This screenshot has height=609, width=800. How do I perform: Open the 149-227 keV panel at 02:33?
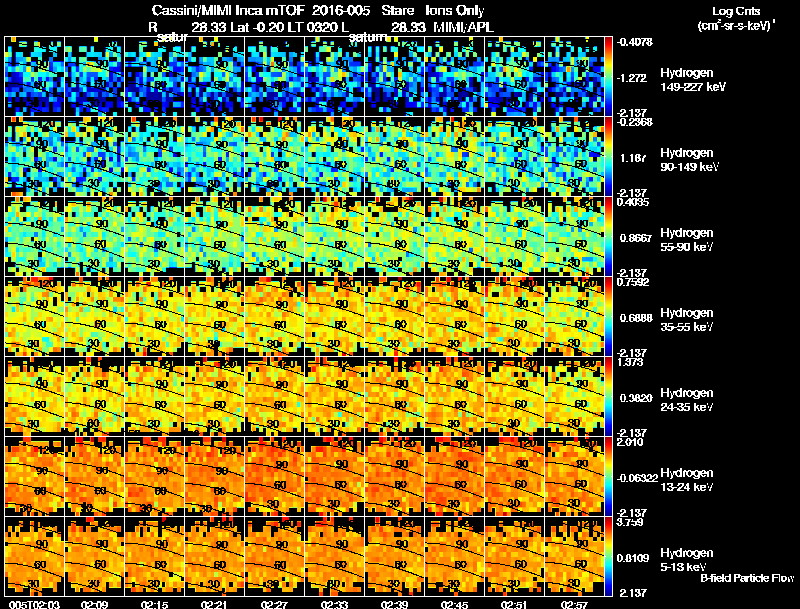coord(335,77)
